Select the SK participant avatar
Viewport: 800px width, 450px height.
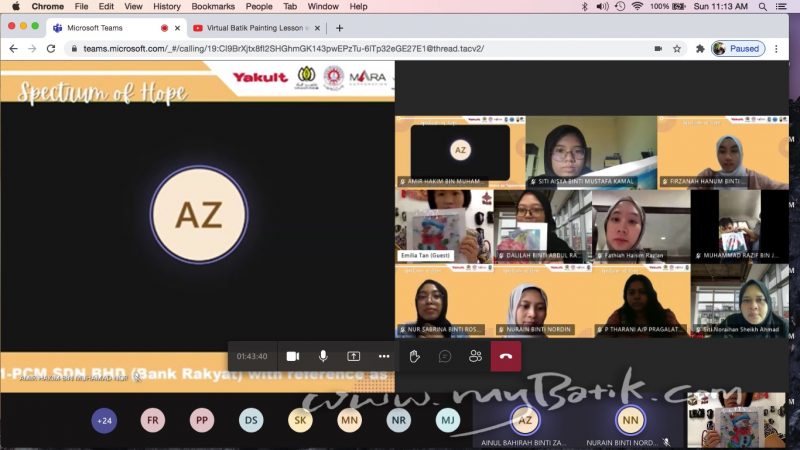[x=300, y=421]
